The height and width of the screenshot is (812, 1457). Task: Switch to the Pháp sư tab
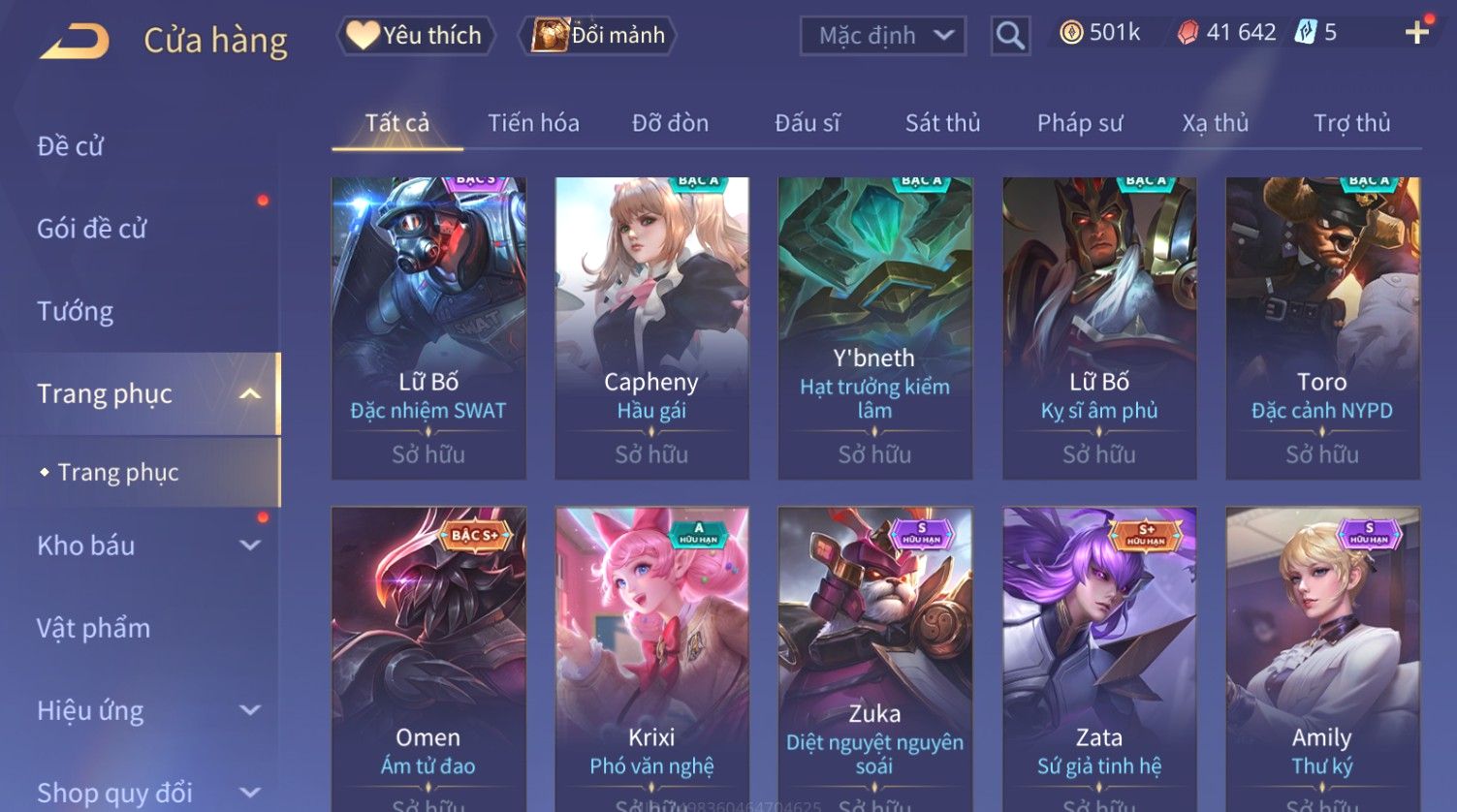click(x=1080, y=123)
